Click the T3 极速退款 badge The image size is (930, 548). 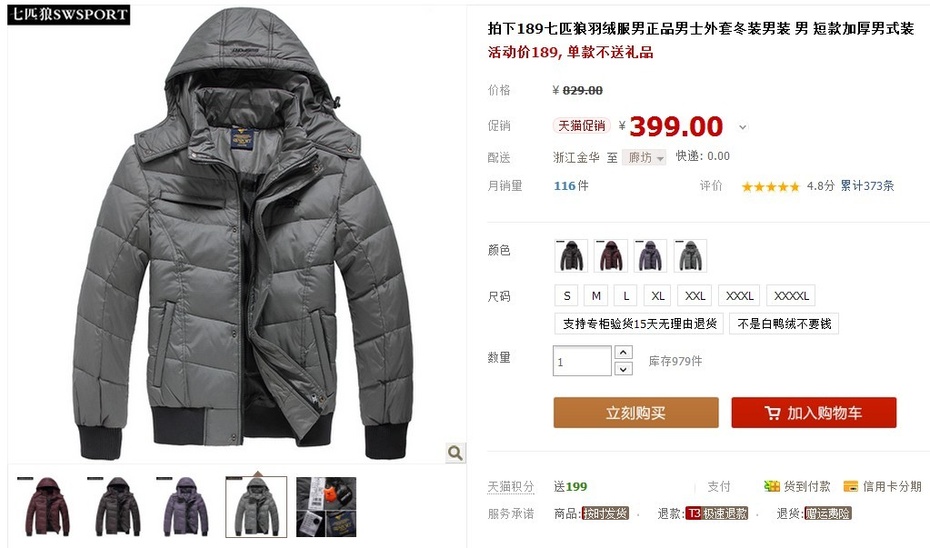(716, 514)
